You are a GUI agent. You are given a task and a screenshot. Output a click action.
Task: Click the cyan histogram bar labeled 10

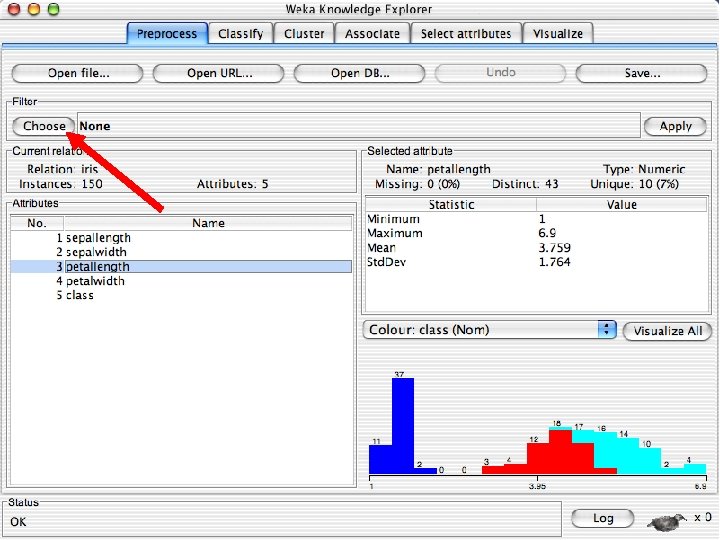point(650,461)
